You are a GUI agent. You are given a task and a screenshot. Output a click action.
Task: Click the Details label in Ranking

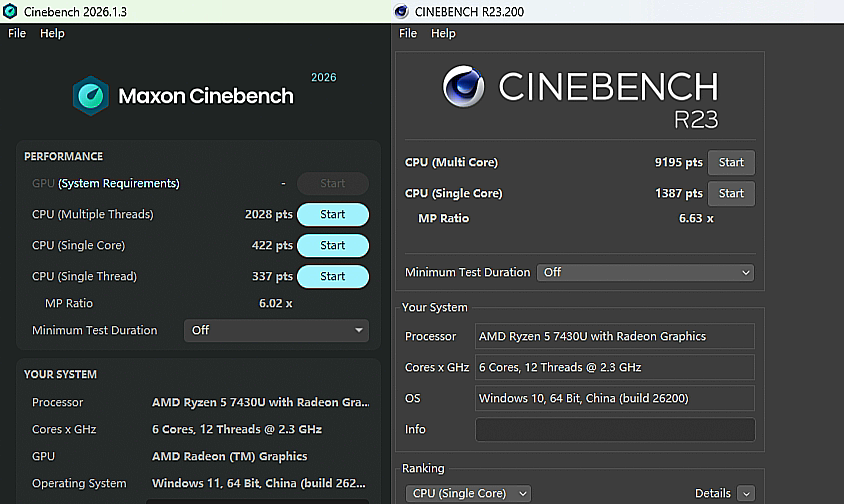713,493
